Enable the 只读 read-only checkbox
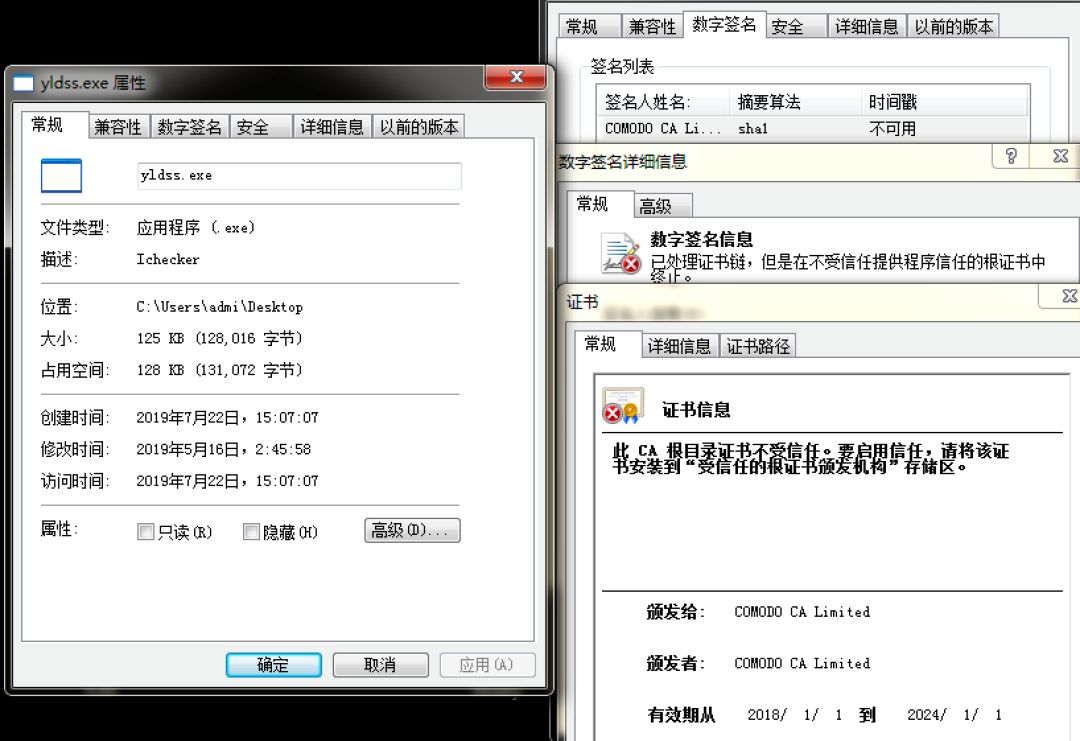Screen dimensions: 1080x741 pos(146,532)
